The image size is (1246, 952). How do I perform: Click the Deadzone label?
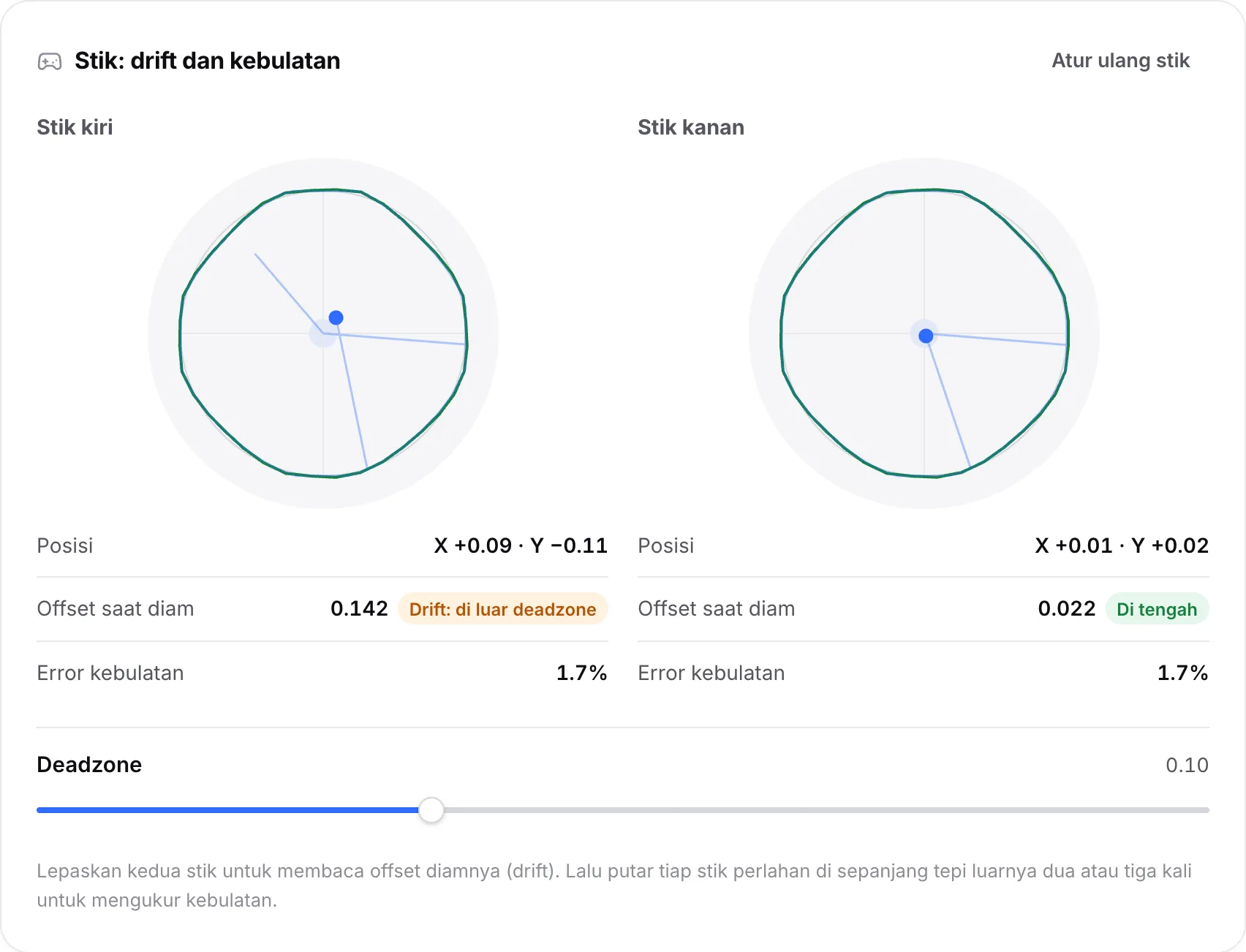pyautogui.click(x=89, y=765)
